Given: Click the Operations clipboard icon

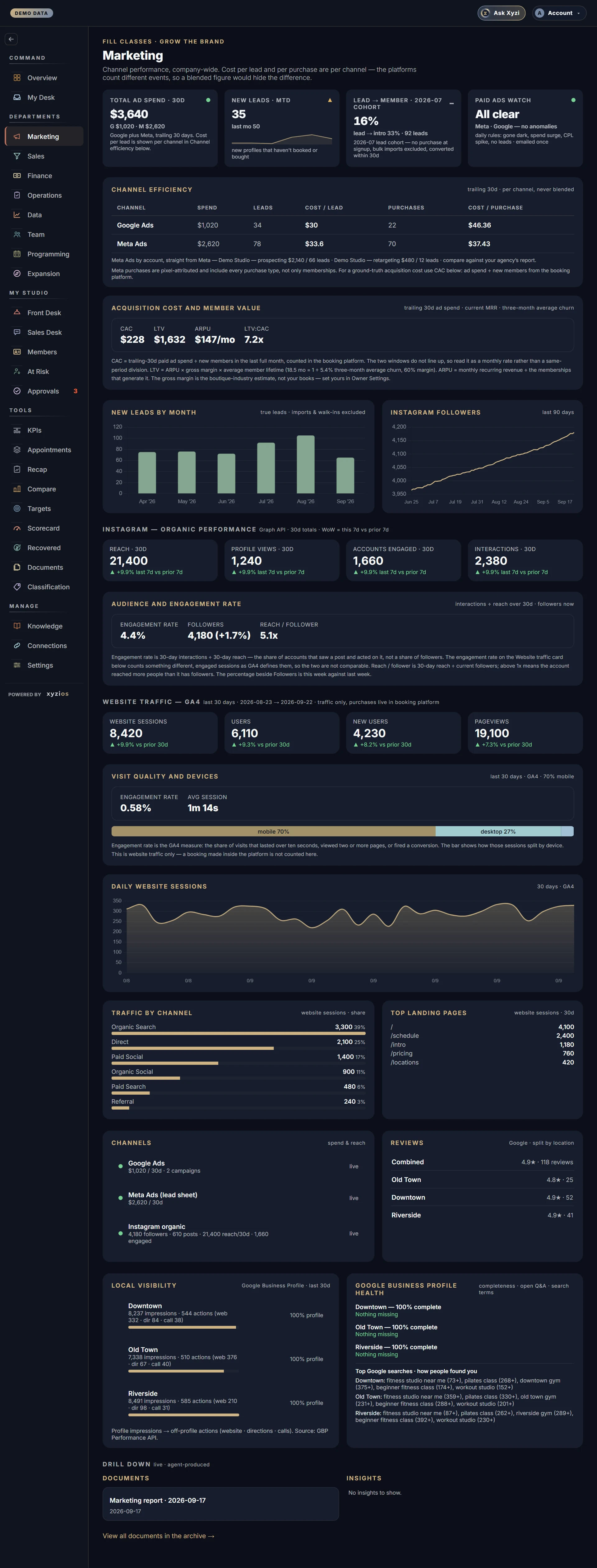Looking at the screenshot, I should click(x=17, y=195).
